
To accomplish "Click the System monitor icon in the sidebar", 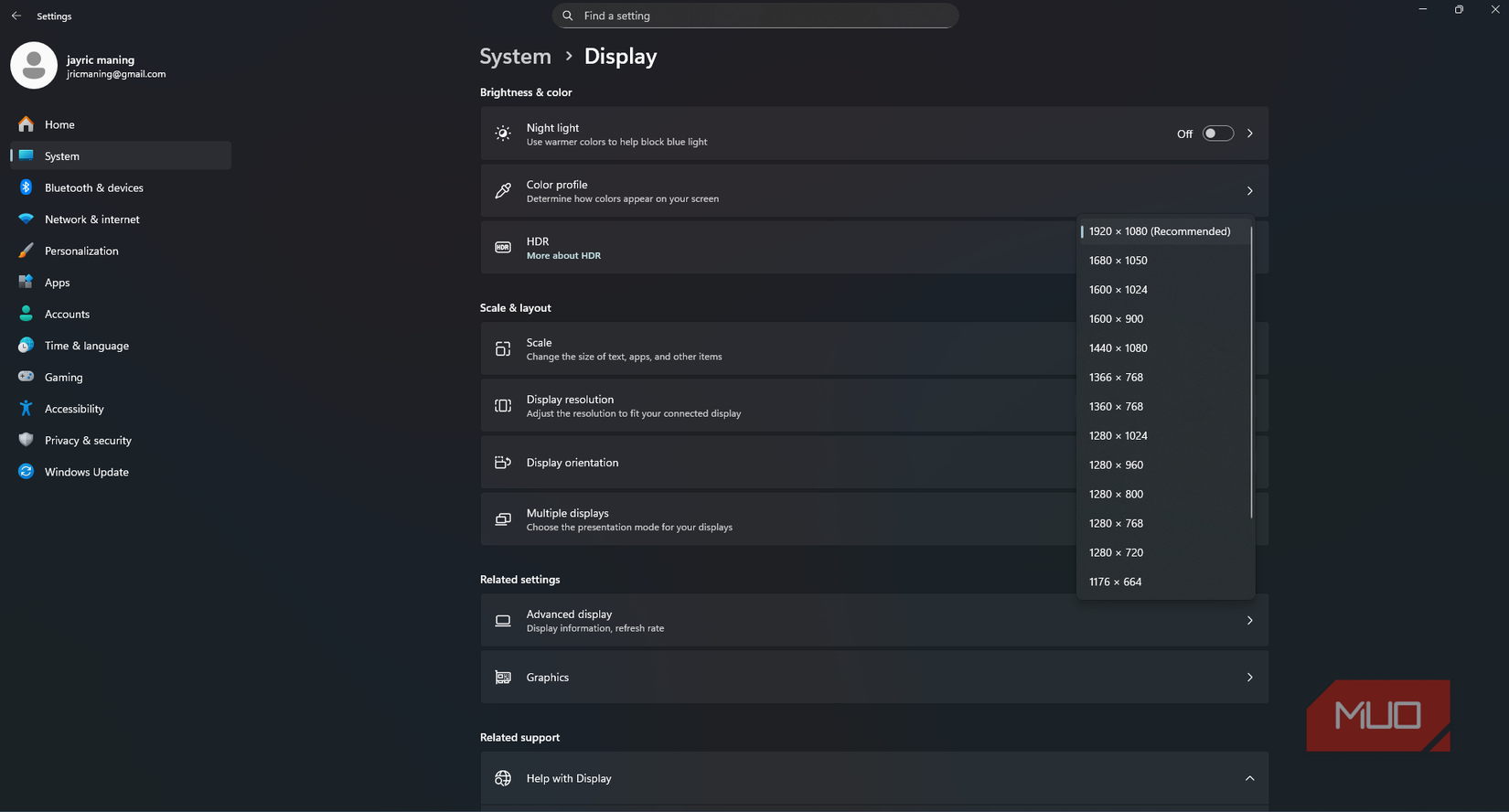I will point(26,155).
